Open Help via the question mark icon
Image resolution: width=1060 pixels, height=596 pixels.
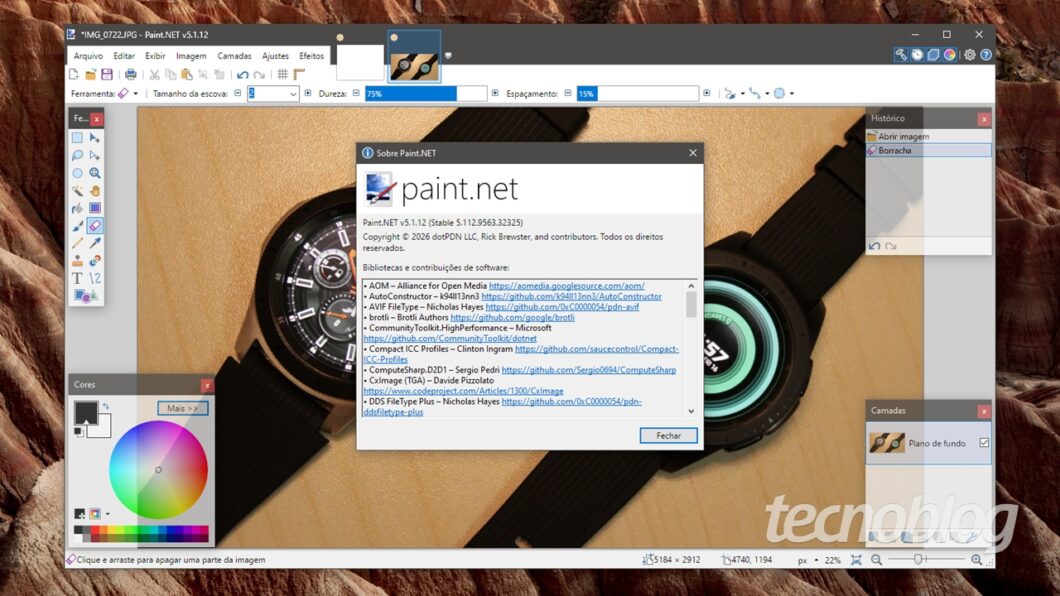click(x=986, y=55)
